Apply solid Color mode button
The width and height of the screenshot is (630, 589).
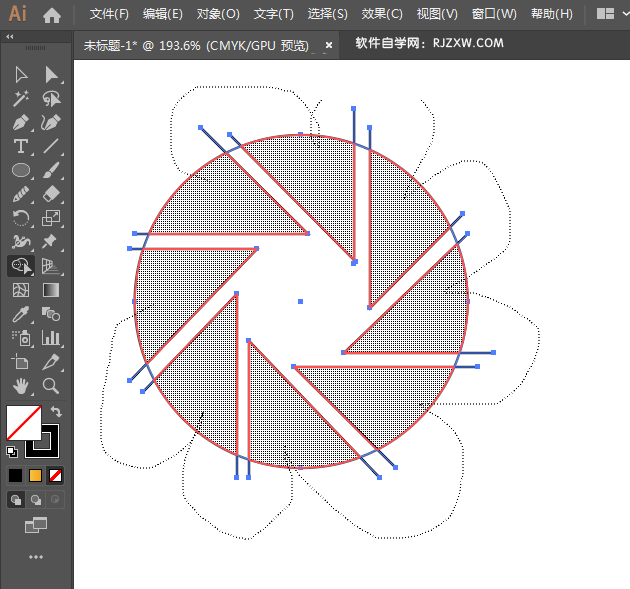pyautogui.click(x=16, y=476)
